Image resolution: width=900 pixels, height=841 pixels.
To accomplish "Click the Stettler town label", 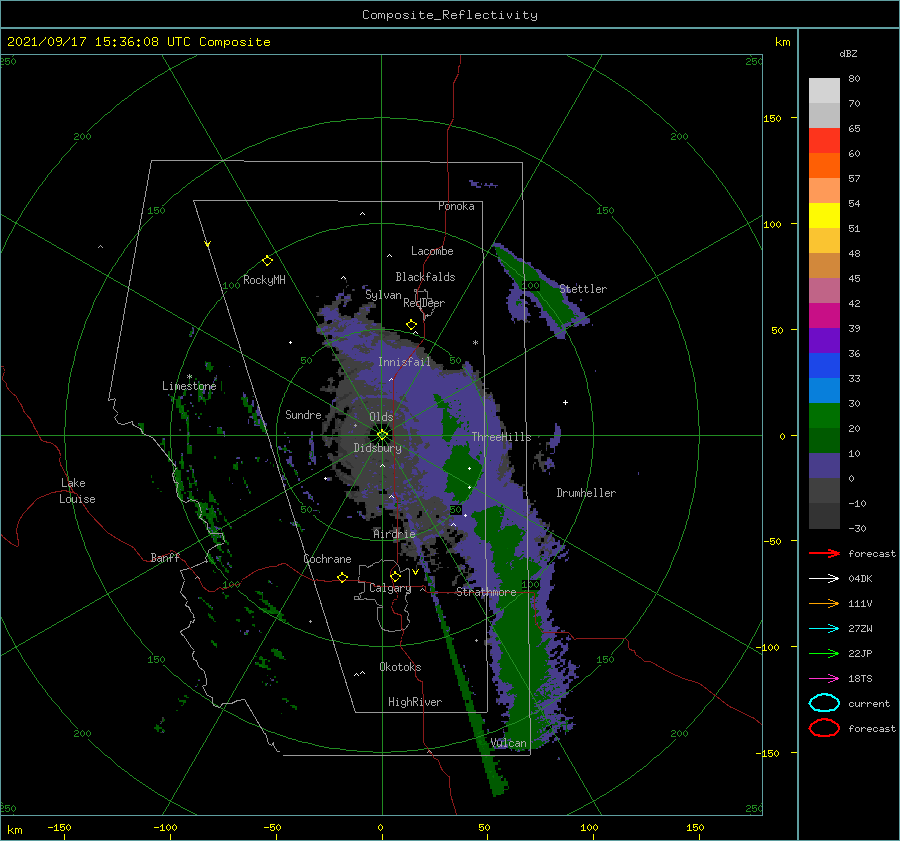I will pos(583,289).
